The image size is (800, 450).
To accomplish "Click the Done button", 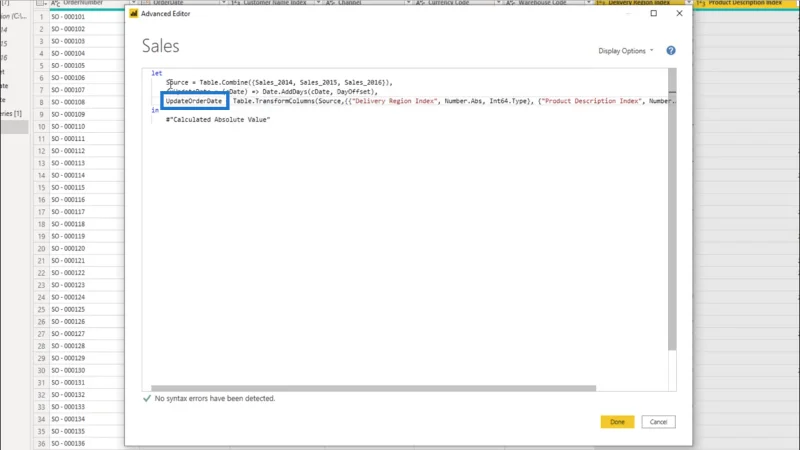I will (x=617, y=422).
